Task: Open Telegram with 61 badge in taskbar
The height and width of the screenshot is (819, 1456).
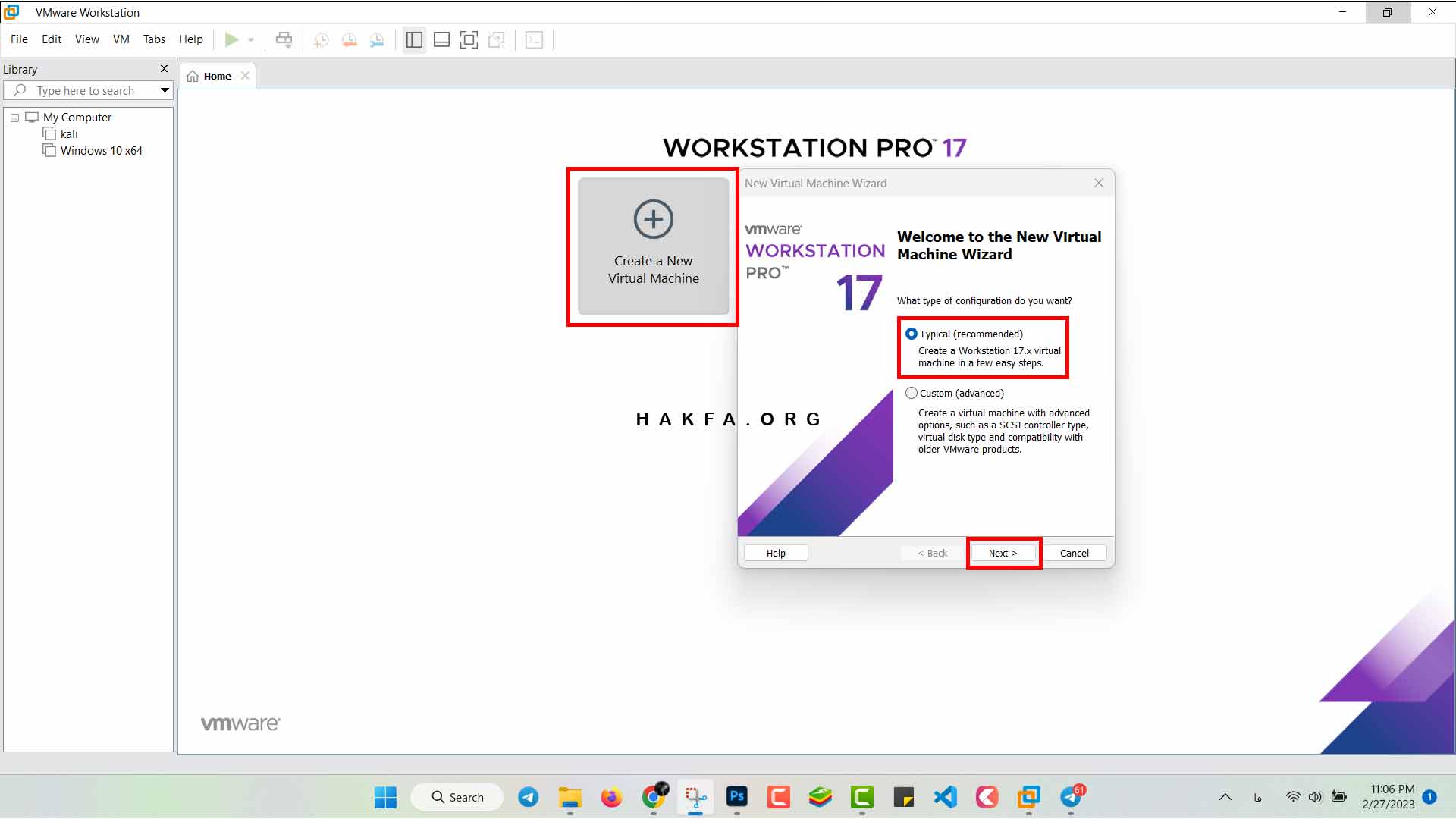Action: (1072, 796)
